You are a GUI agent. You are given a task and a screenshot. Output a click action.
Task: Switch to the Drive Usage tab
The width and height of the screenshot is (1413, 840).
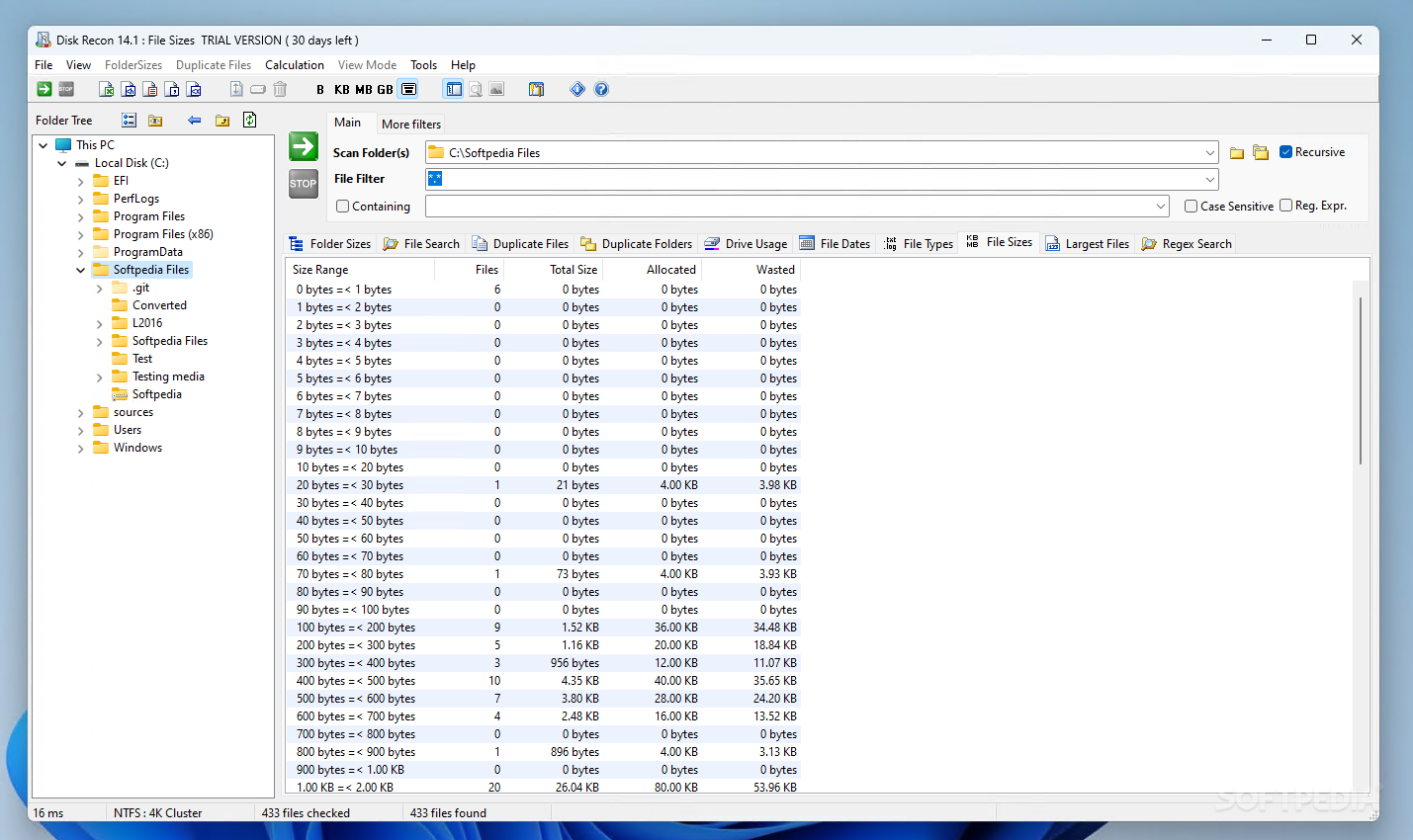coord(747,244)
